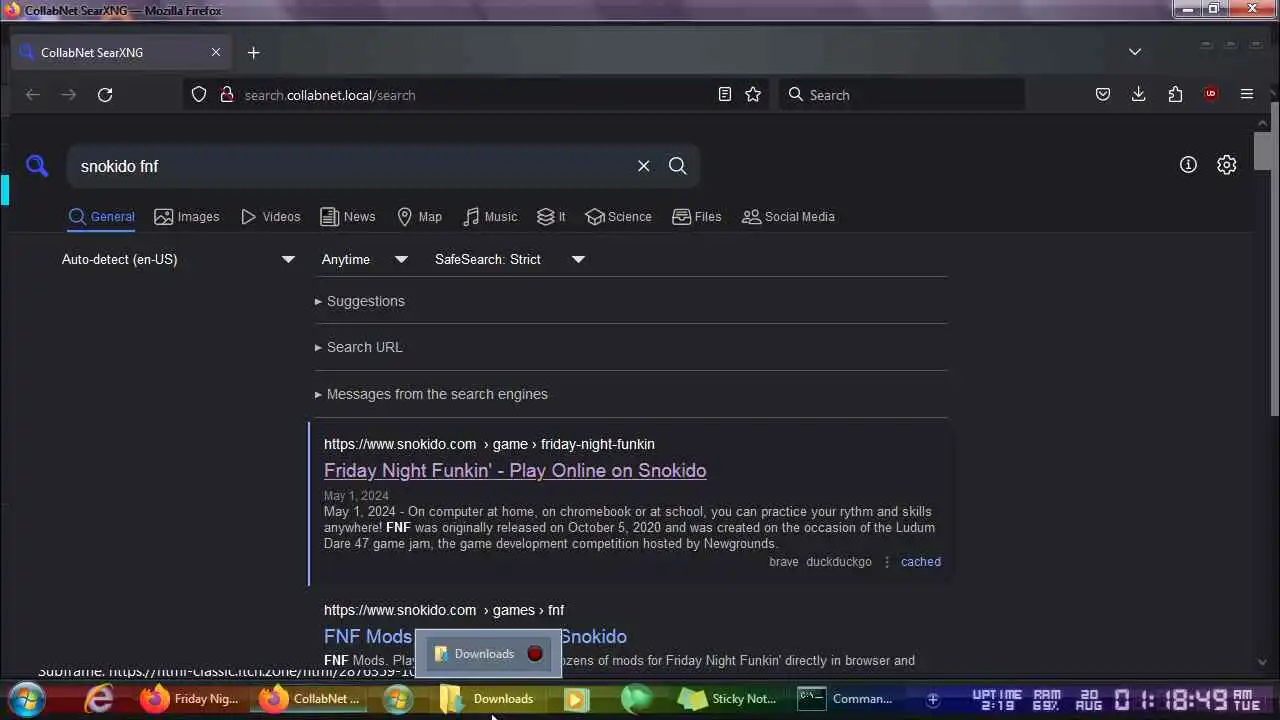This screenshot has height=720, width=1280.
Task: Click the forward navigation arrow
Action: point(69,95)
